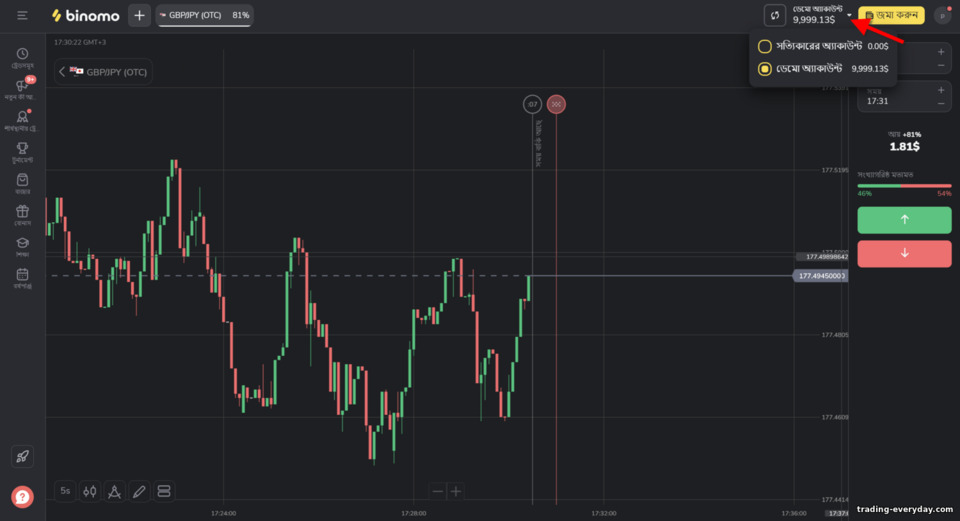Open the 5s timeframe selector
The image size is (960, 521).
tap(65, 491)
